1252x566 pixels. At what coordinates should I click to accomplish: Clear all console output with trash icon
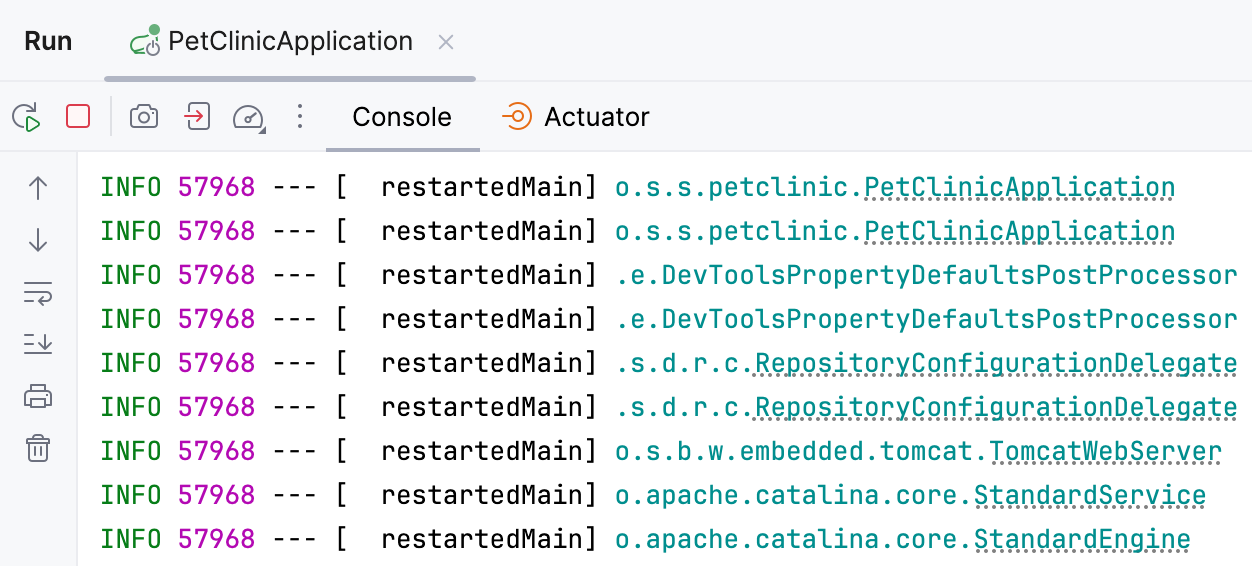(38, 449)
